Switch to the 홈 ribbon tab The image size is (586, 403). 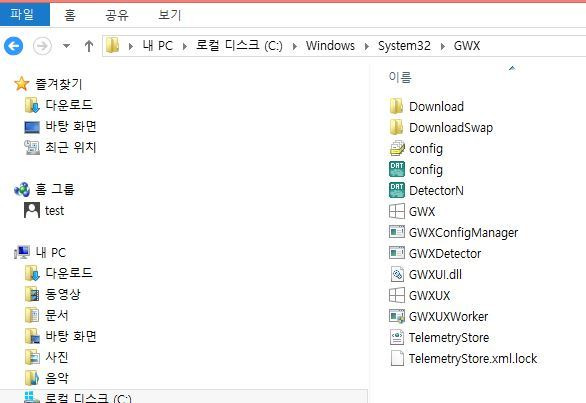(70, 15)
